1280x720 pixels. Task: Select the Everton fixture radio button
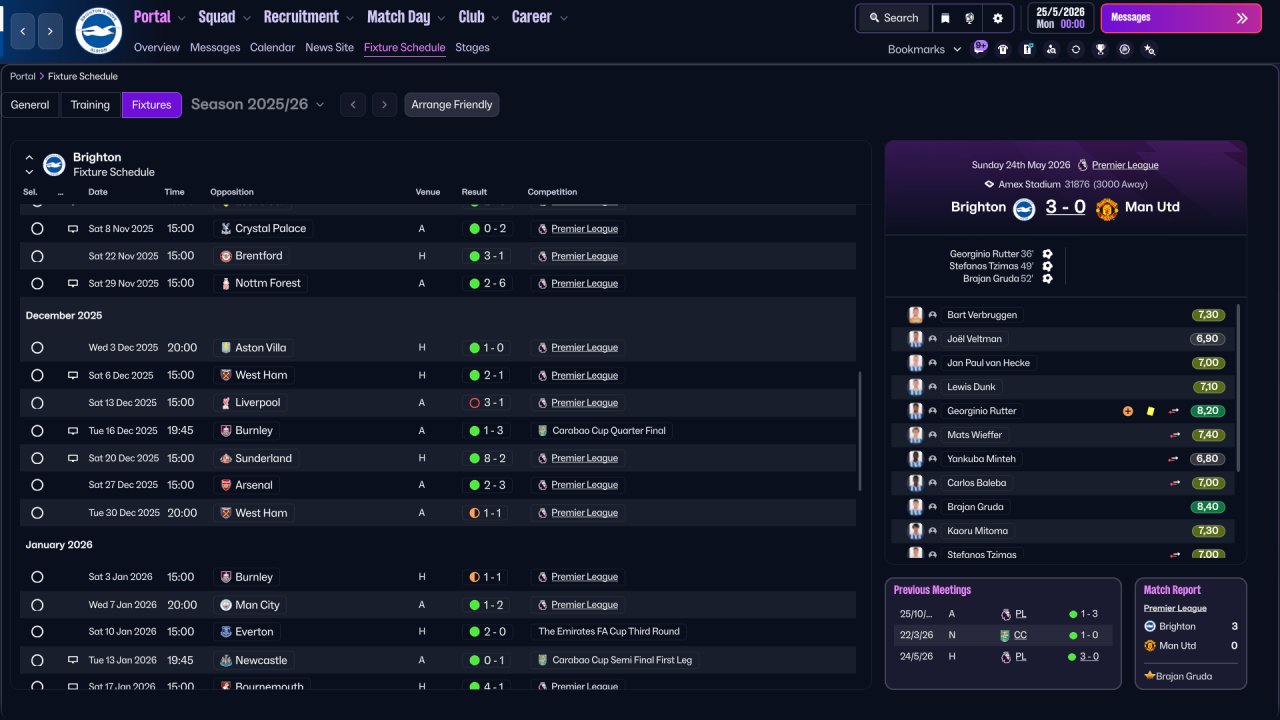(37, 632)
